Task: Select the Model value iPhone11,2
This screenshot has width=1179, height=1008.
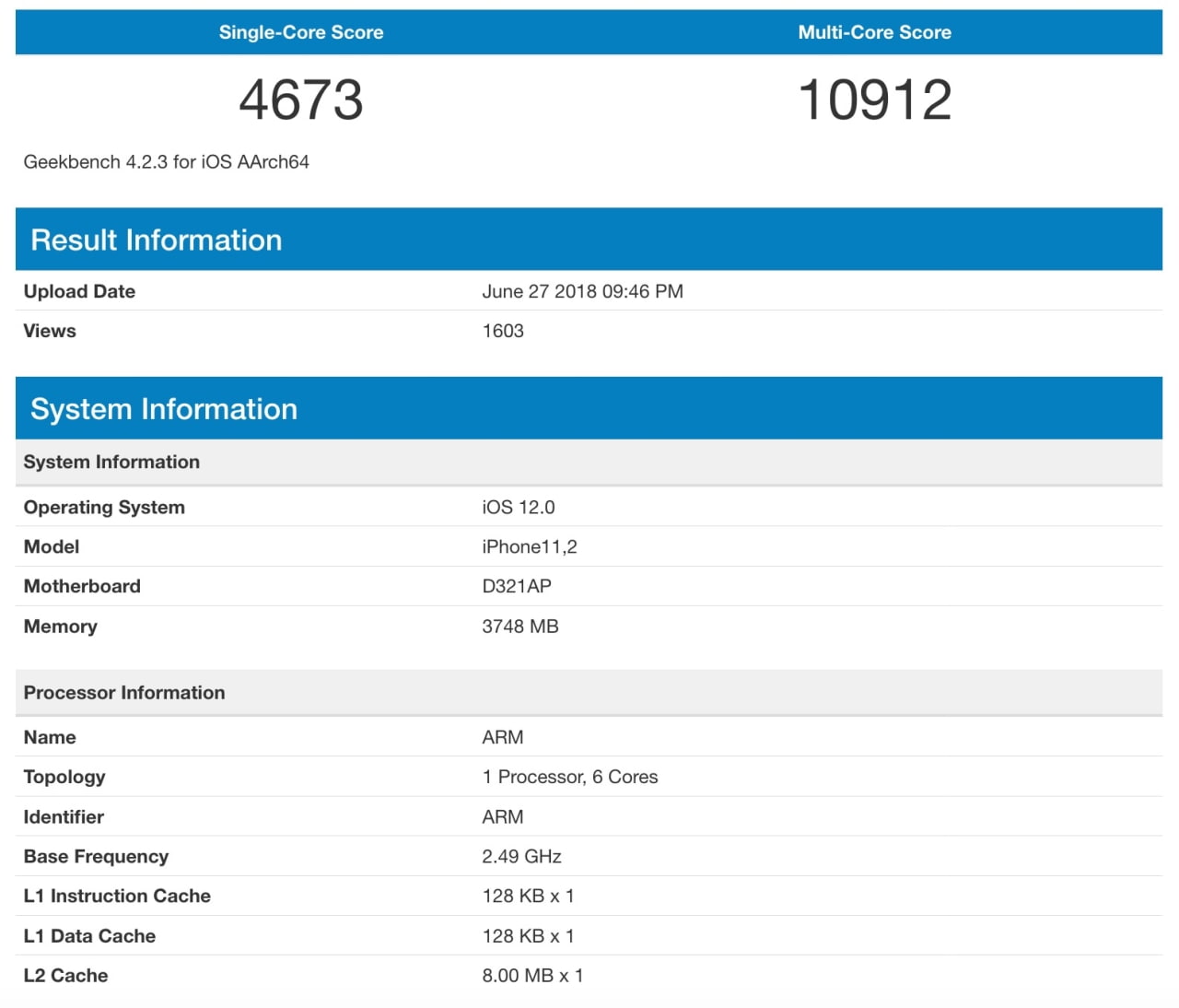Action: tap(530, 546)
